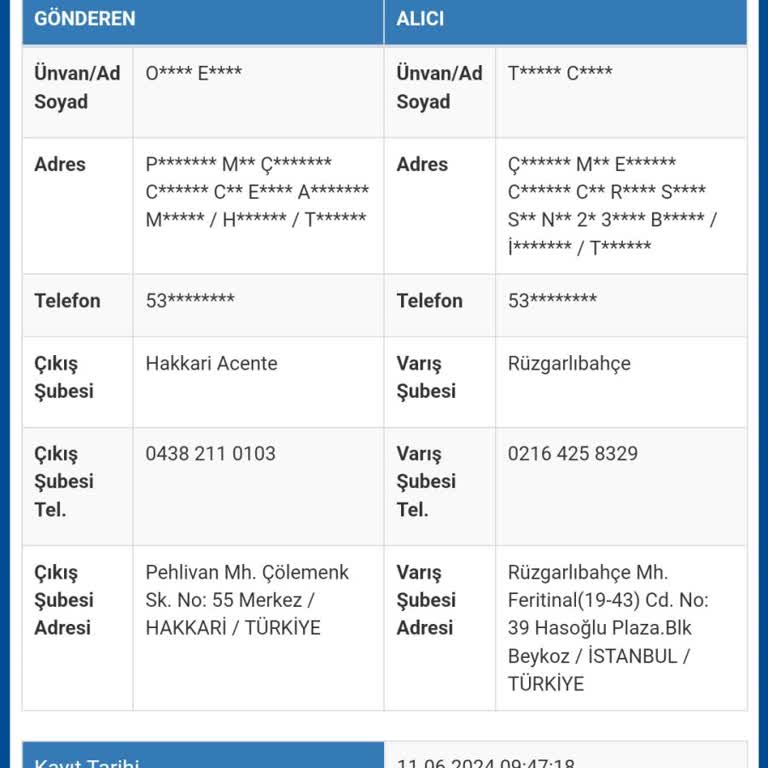Select the ALICI header cell
The image size is (768, 768).
[566, 20]
